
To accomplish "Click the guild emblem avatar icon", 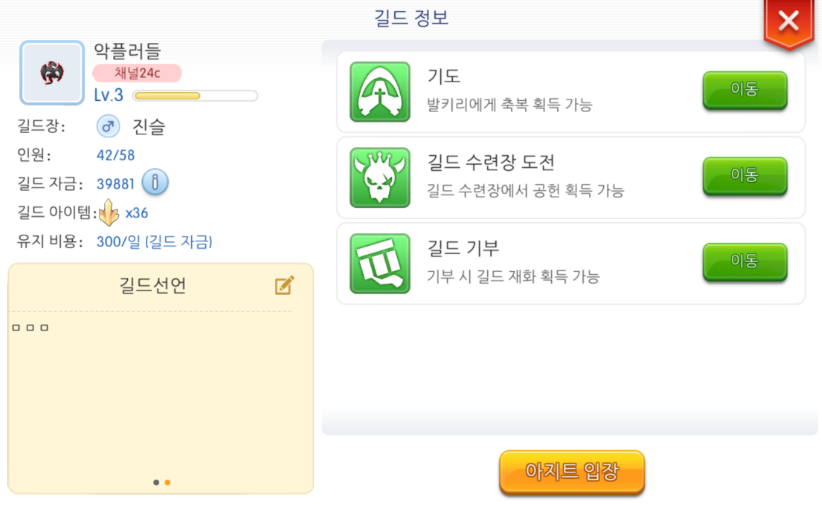I will point(52,73).
